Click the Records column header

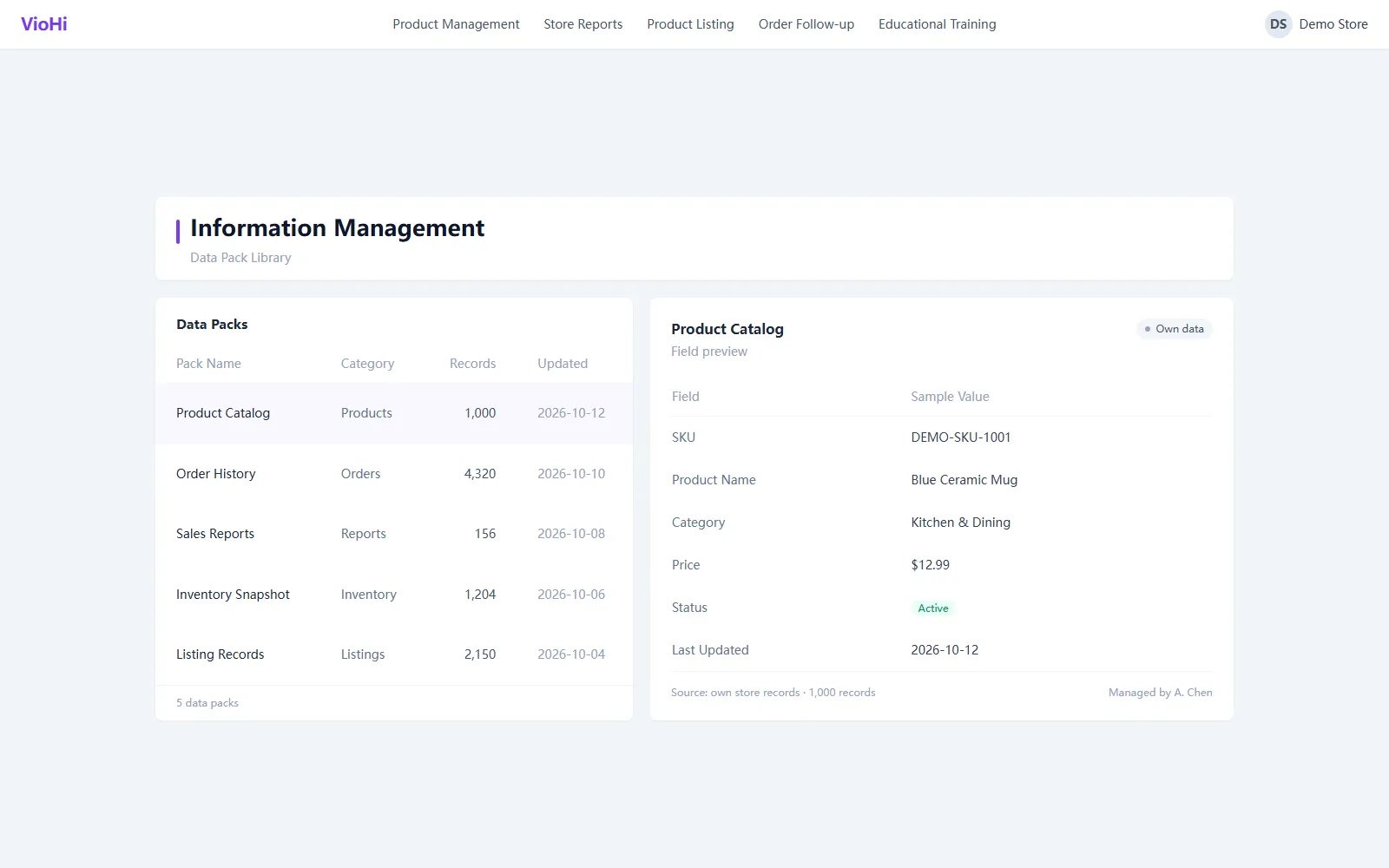[472, 364]
